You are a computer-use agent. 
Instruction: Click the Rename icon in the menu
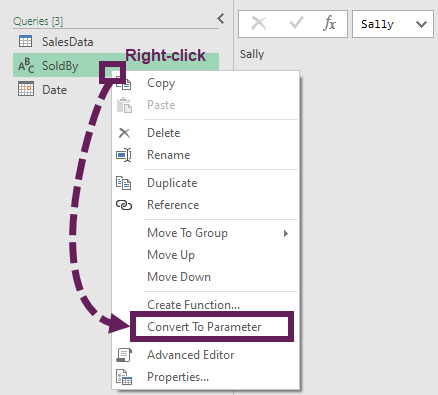pos(124,155)
